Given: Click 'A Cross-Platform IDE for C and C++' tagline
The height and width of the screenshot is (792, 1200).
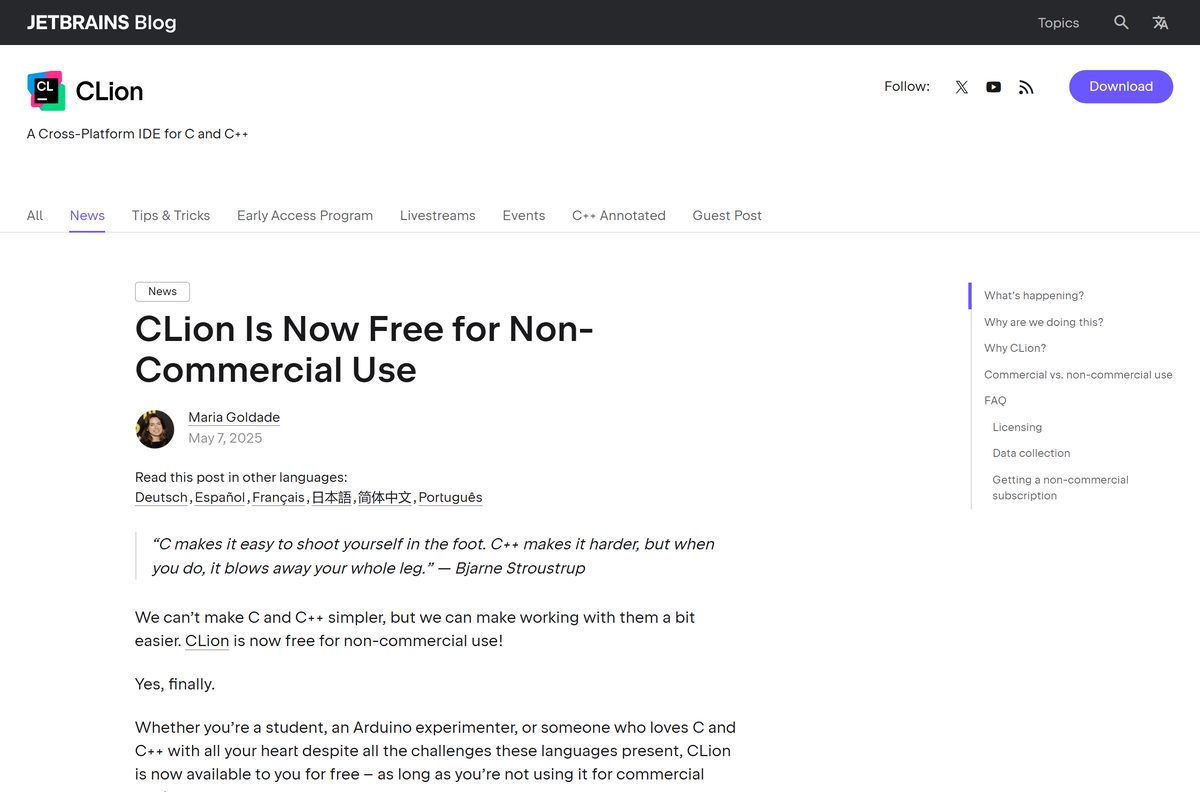Looking at the screenshot, I should click(138, 134).
